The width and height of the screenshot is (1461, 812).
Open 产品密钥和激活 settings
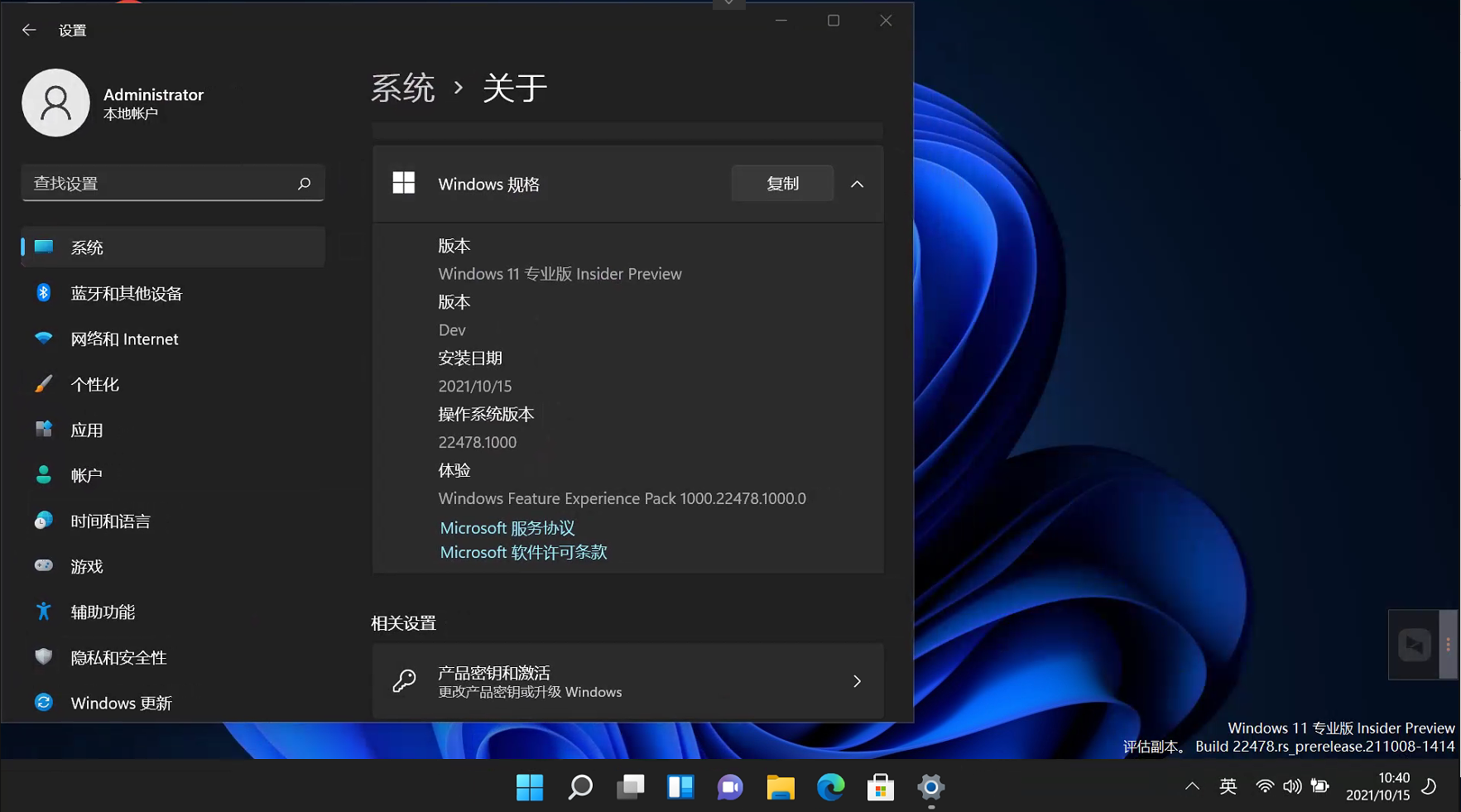pos(627,680)
